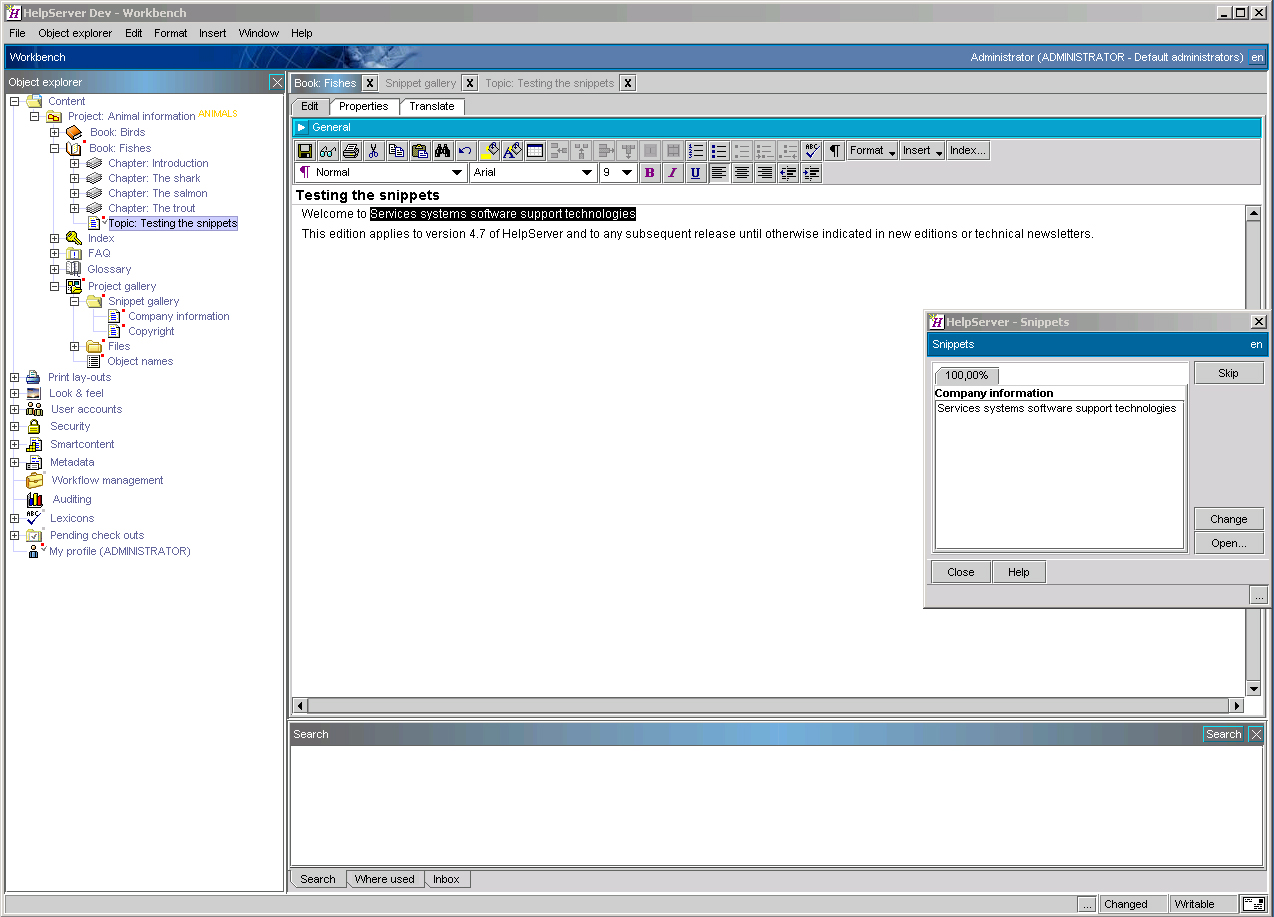Paste from clipboard with the paste icon
Viewport: 1274px width, 917px height.
coord(420,151)
